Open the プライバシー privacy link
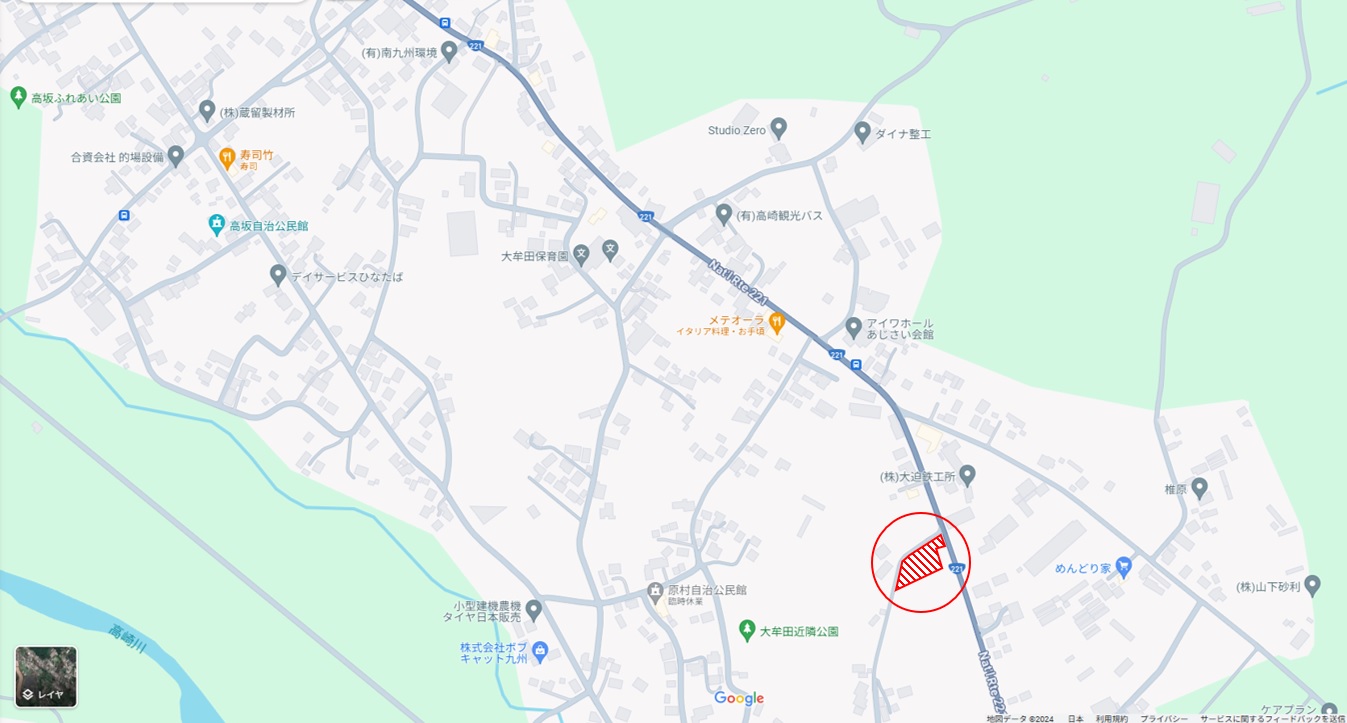The height and width of the screenshot is (723, 1347). coord(1164,718)
